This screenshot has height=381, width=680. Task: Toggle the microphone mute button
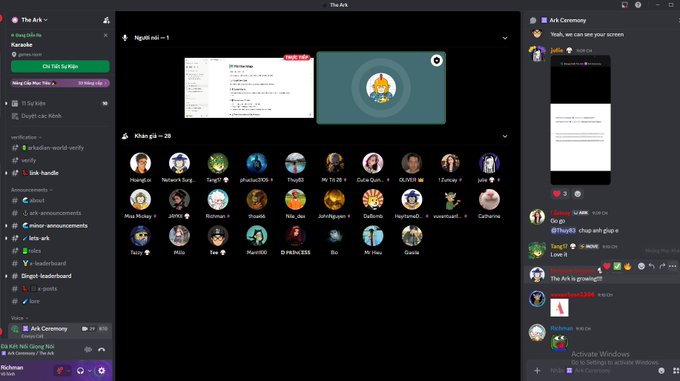(x=60, y=371)
